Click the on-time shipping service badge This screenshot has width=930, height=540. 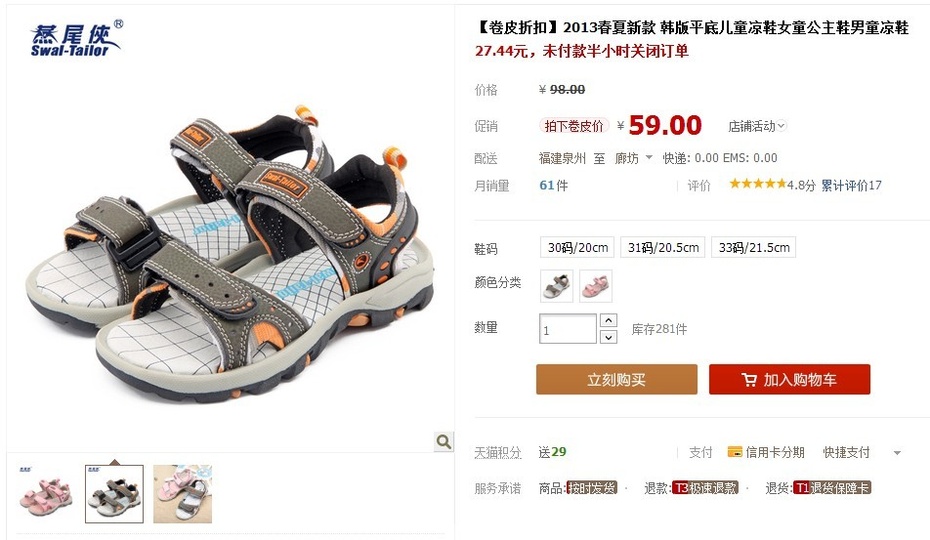[x=591, y=488]
